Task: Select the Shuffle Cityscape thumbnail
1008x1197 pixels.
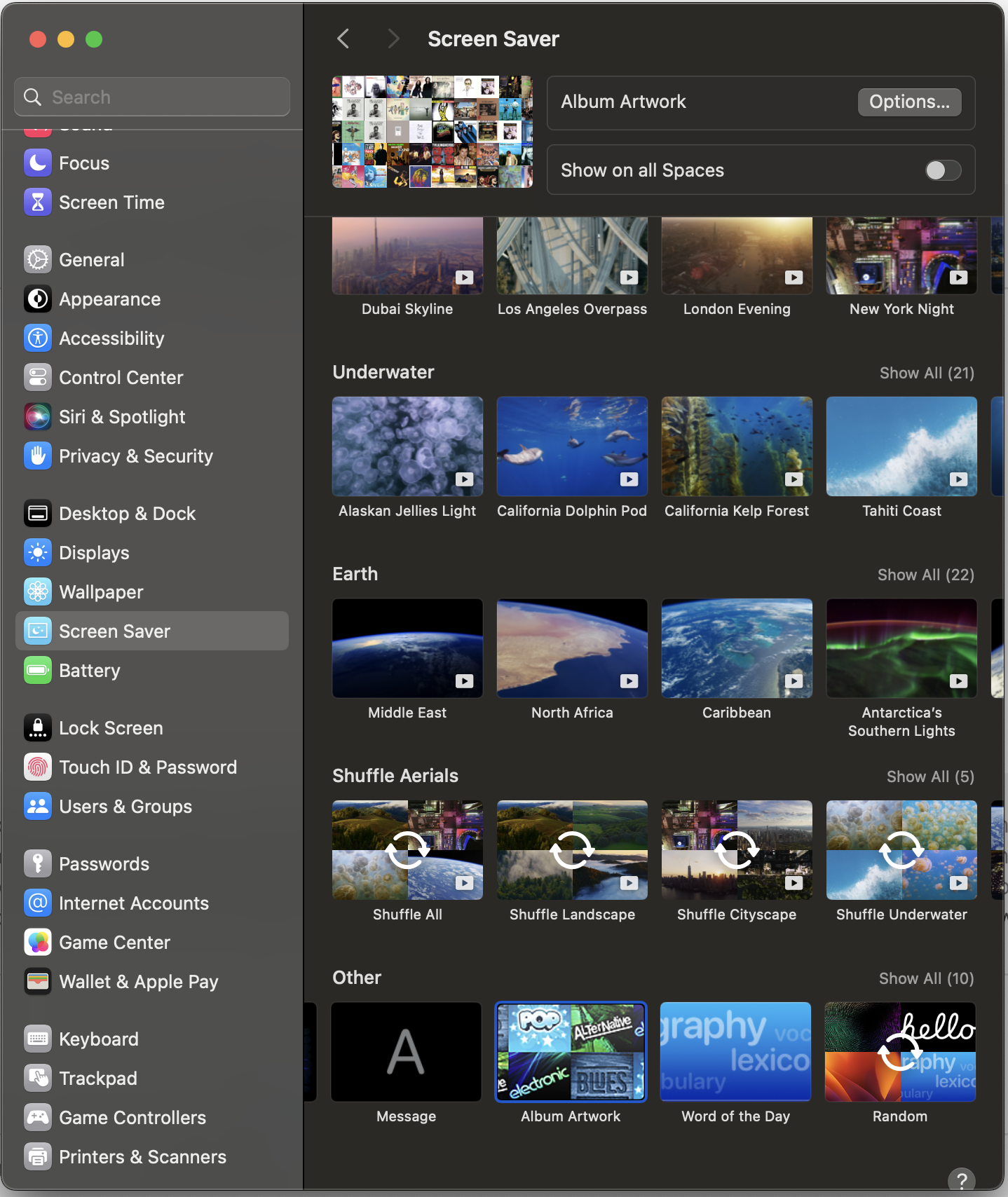Action: 737,850
